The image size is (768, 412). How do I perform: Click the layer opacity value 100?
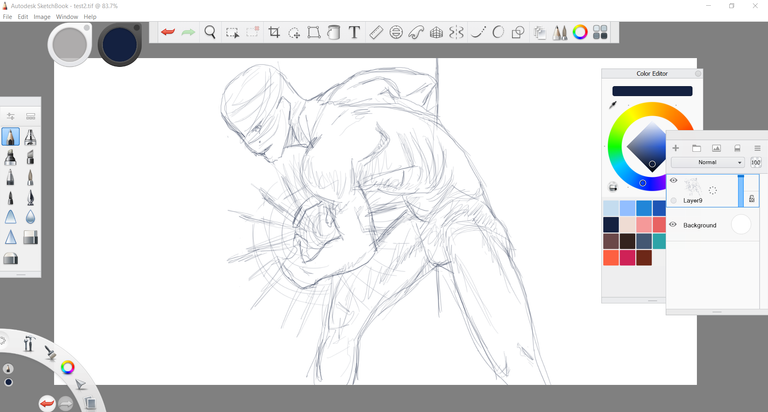[x=756, y=162]
